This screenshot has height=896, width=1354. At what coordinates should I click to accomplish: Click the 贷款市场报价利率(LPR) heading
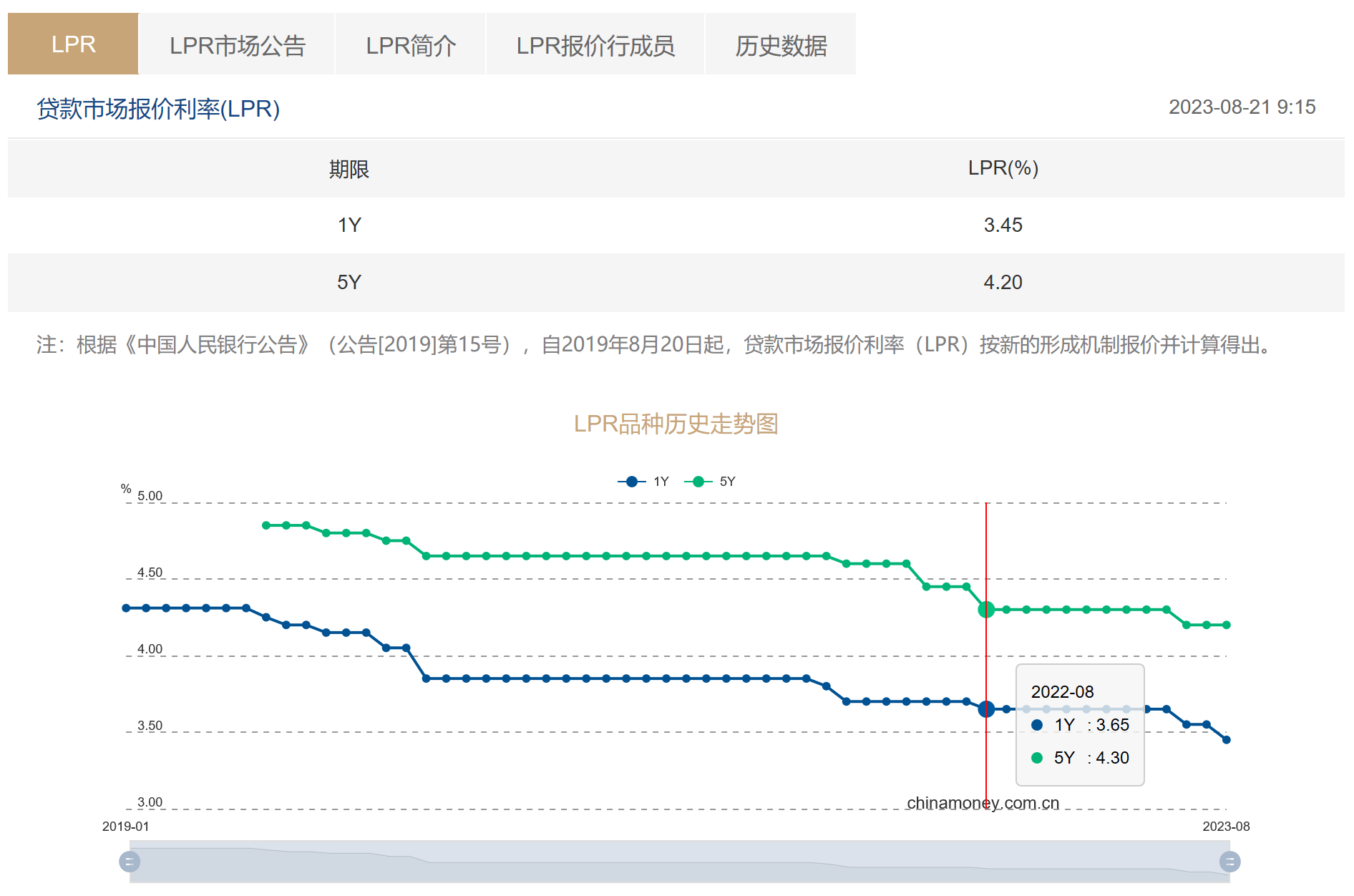pyautogui.click(x=158, y=109)
